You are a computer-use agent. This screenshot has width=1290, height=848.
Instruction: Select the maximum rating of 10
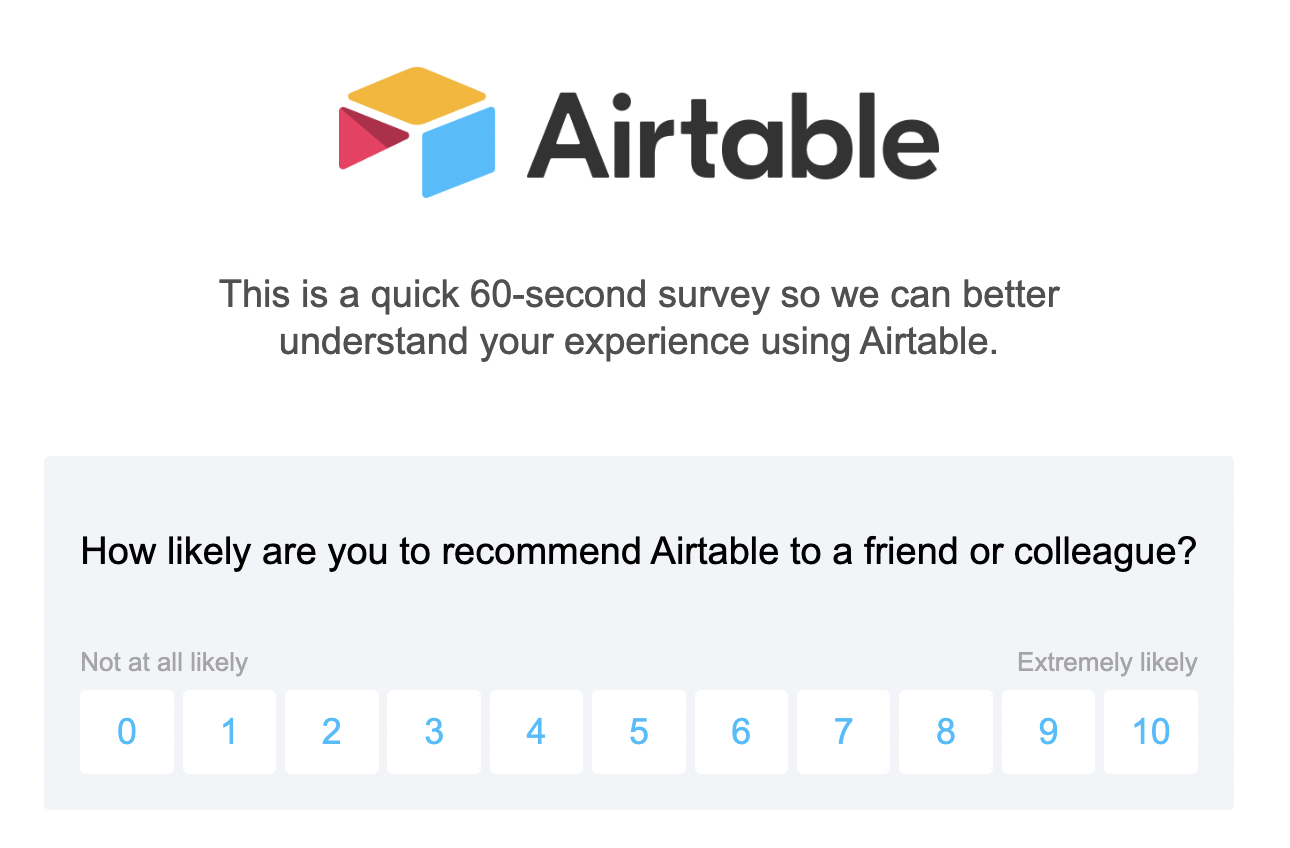1150,732
